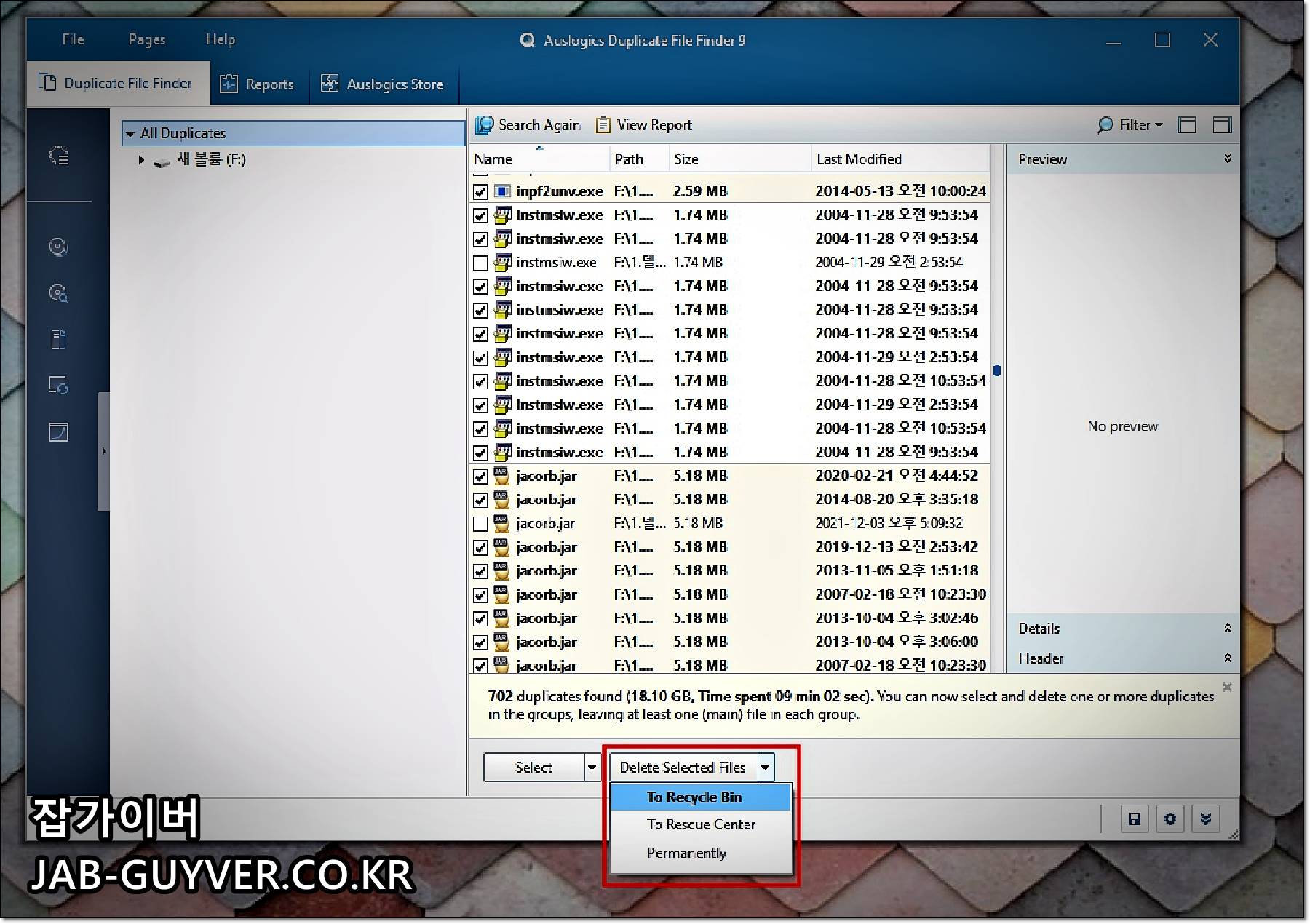The height and width of the screenshot is (924, 1310).
Task: Uncheck the jacorb.jar row dated 2014-08-20
Action: pos(480,501)
